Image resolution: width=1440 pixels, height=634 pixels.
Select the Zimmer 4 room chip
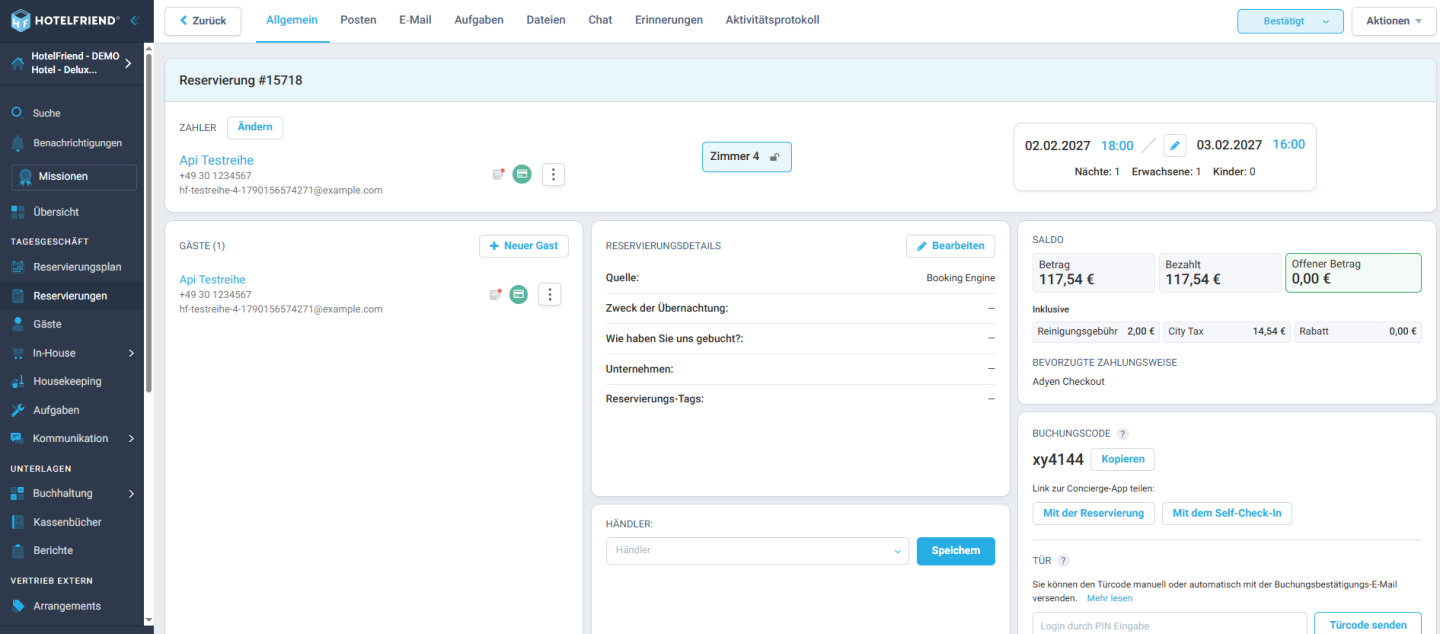point(746,156)
